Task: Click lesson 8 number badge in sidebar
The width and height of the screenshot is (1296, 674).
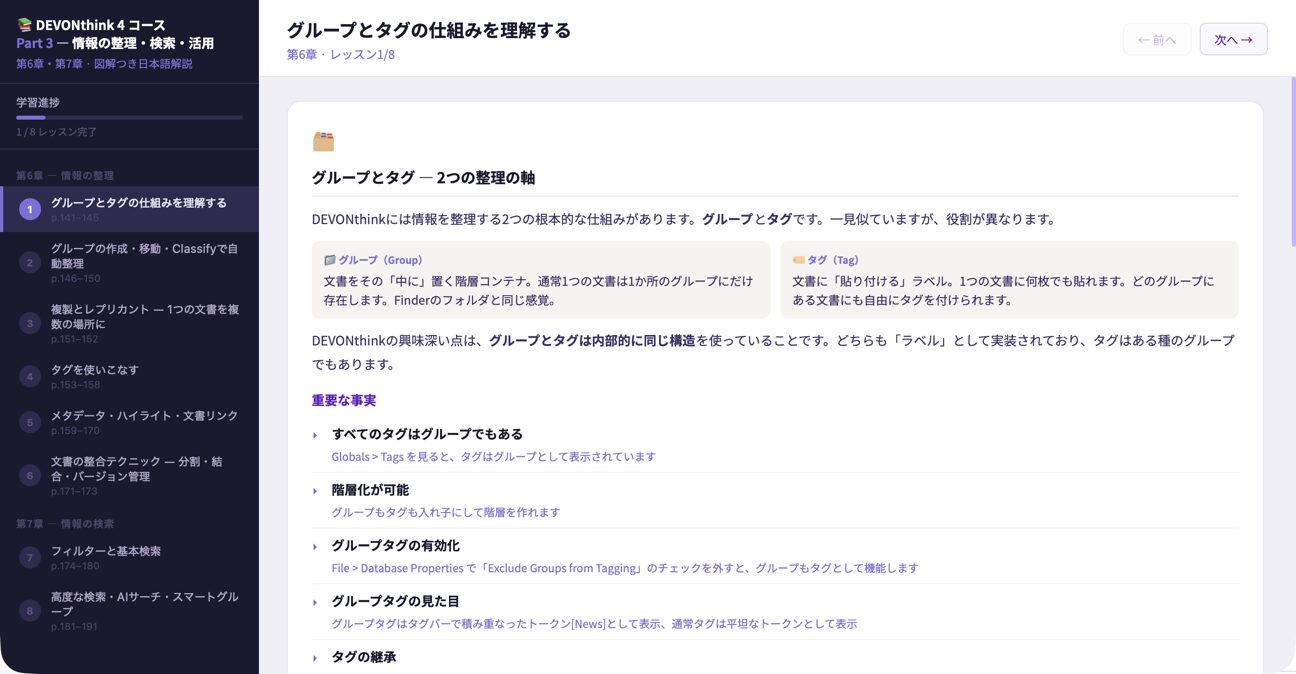Action: [x=30, y=610]
